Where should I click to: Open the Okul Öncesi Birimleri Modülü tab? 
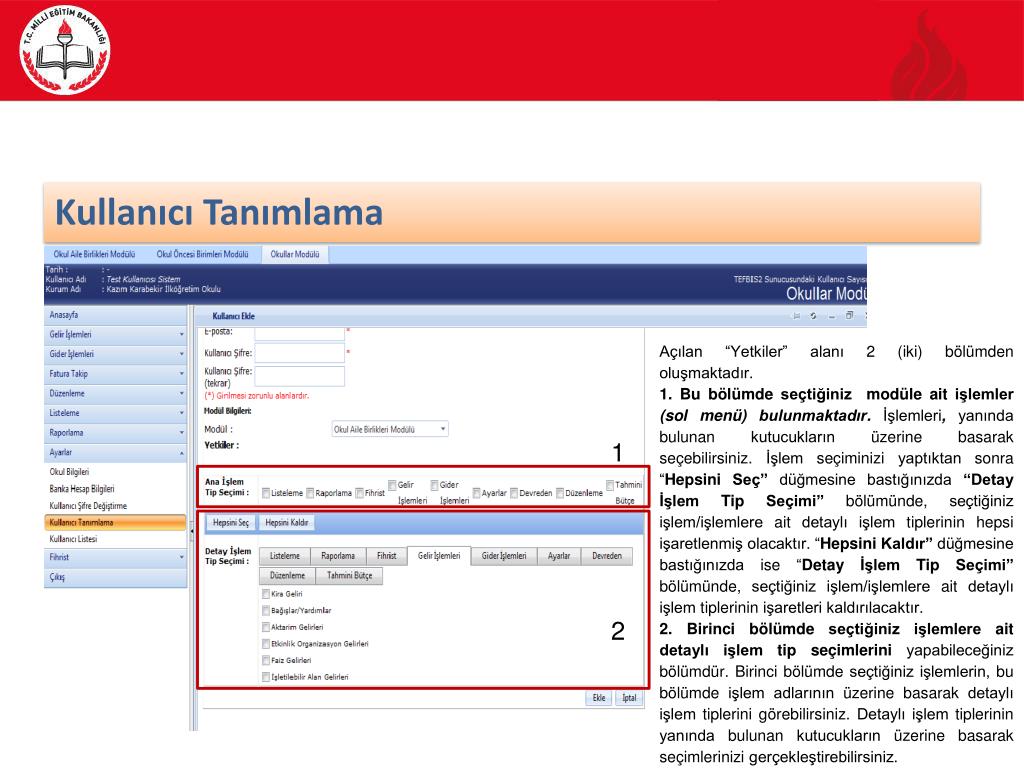[x=202, y=254]
